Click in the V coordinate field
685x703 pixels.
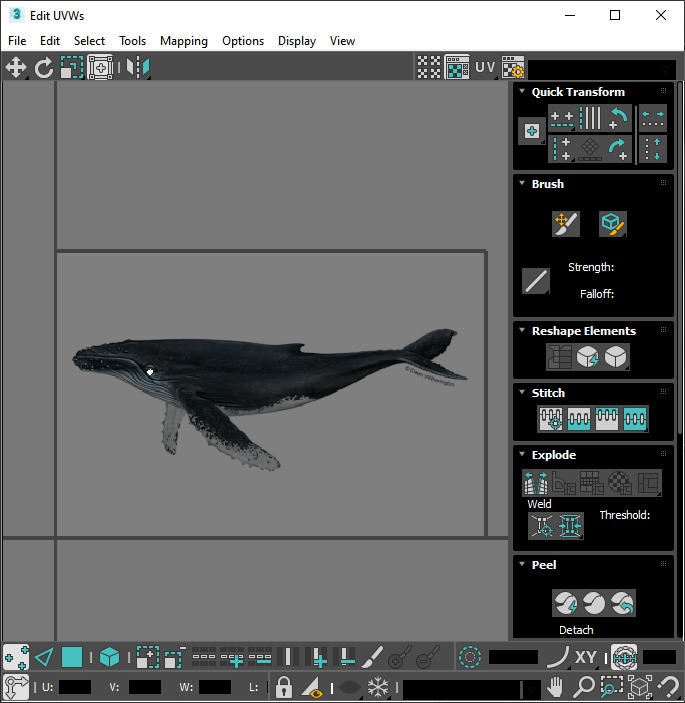tap(145, 686)
